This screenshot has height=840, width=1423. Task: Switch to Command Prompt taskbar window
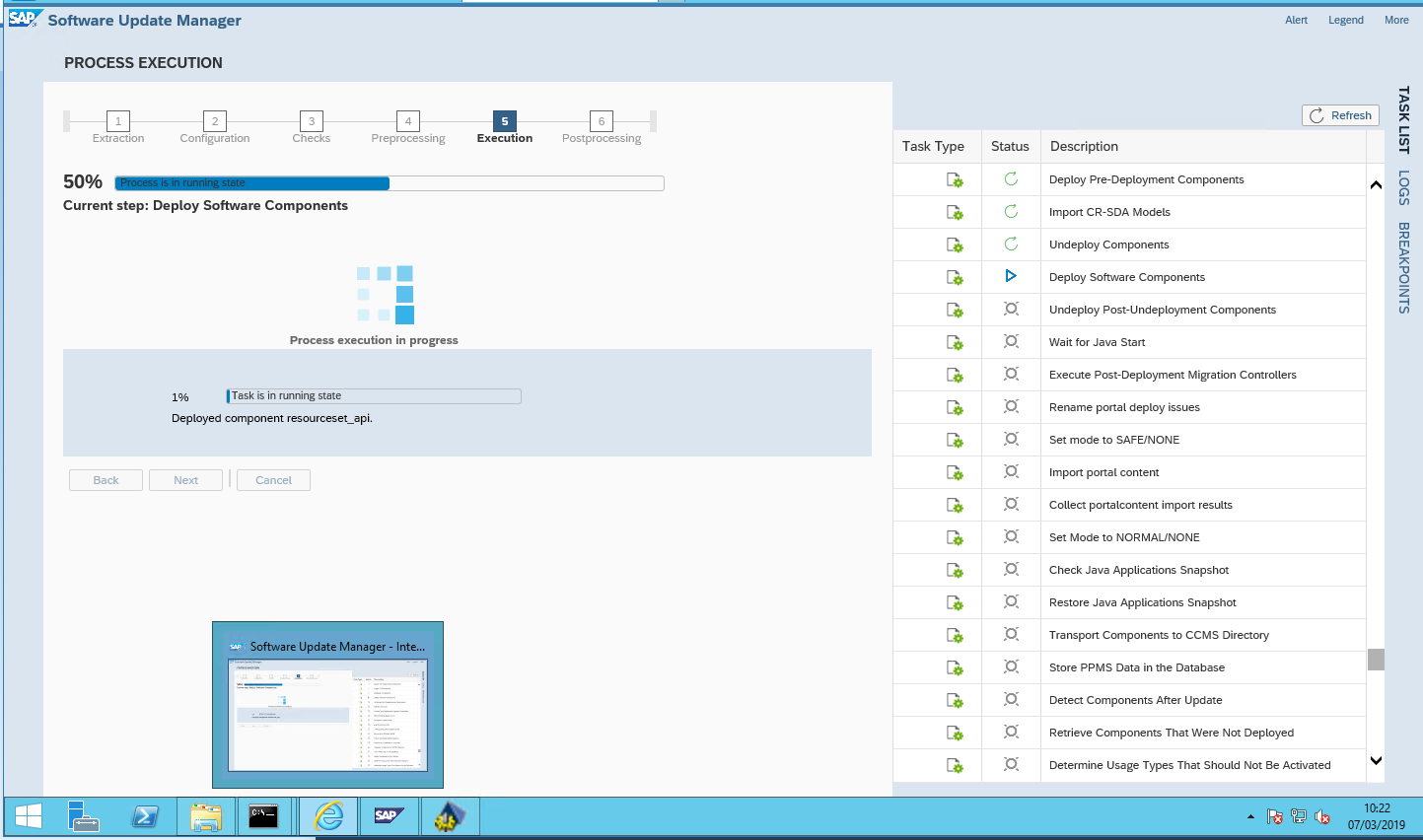tap(263, 816)
